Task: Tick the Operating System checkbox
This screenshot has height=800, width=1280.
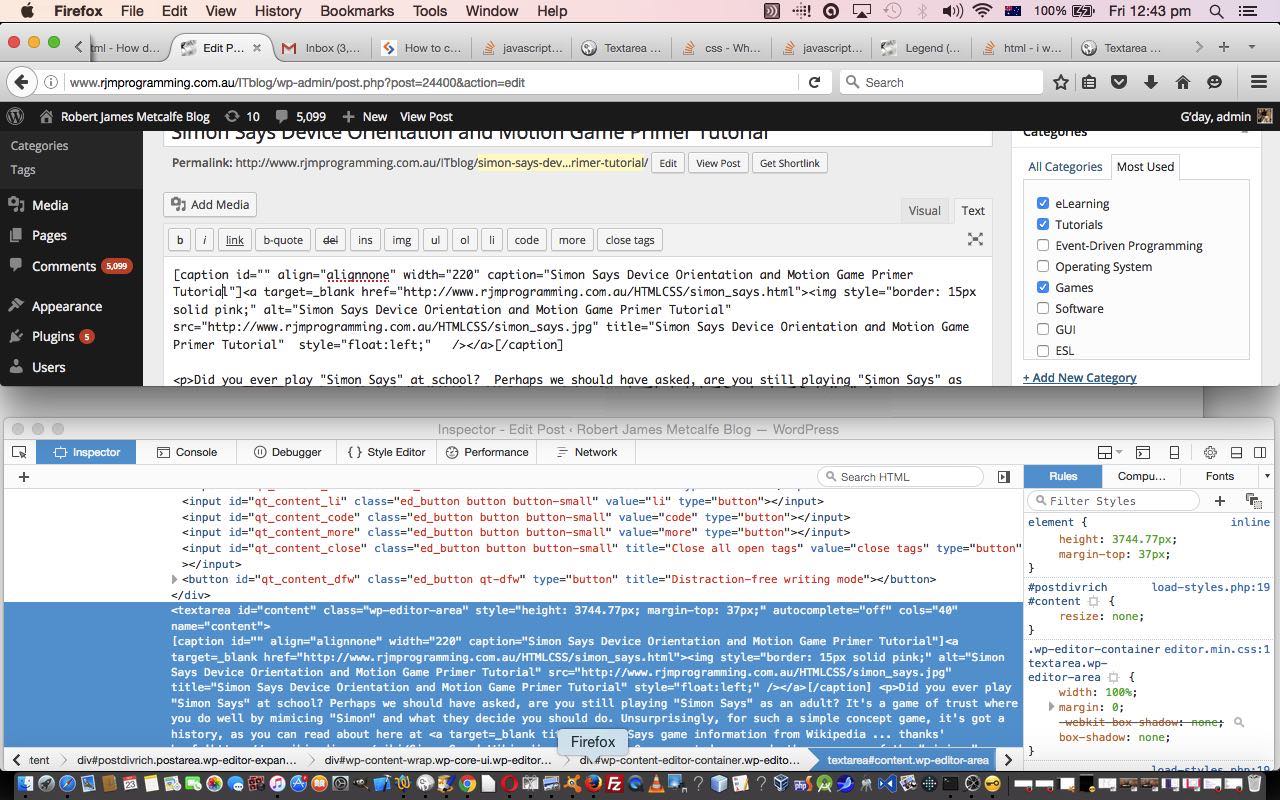Action: coord(1043,266)
